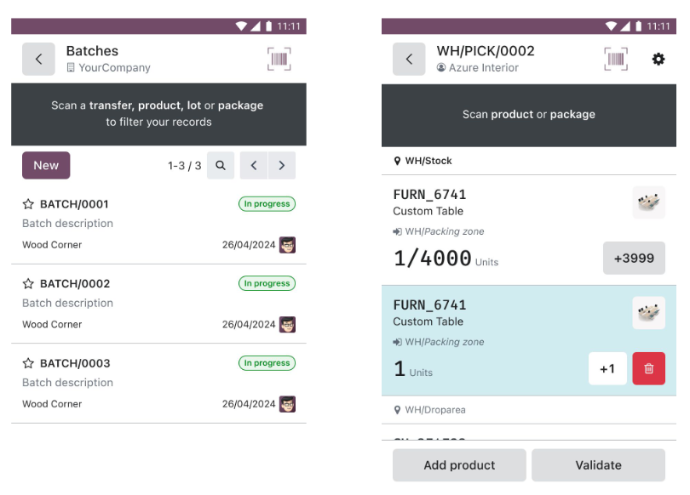Toggle favorite star for BATCH/0001
Screen dimensions: 690x495
28,204
